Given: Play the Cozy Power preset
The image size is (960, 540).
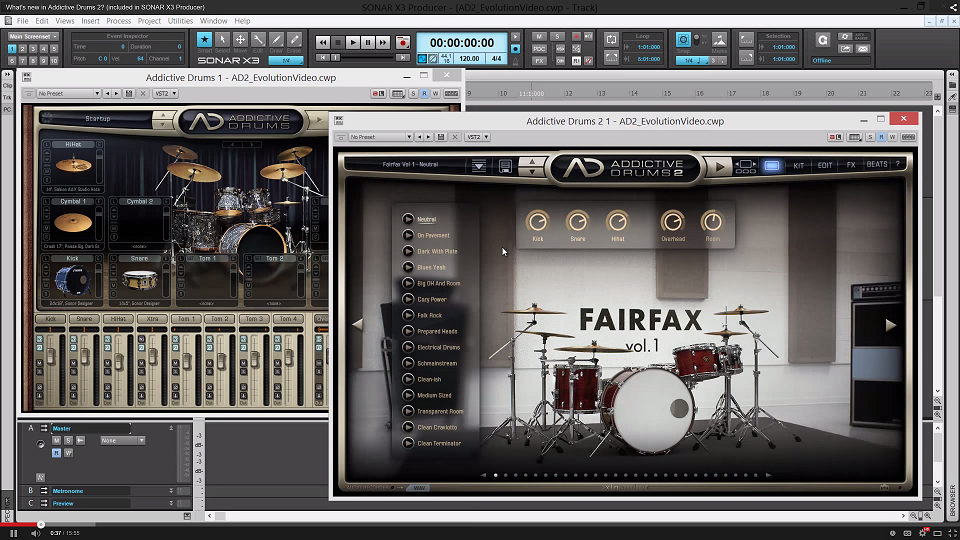Looking at the screenshot, I should [x=408, y=299].
